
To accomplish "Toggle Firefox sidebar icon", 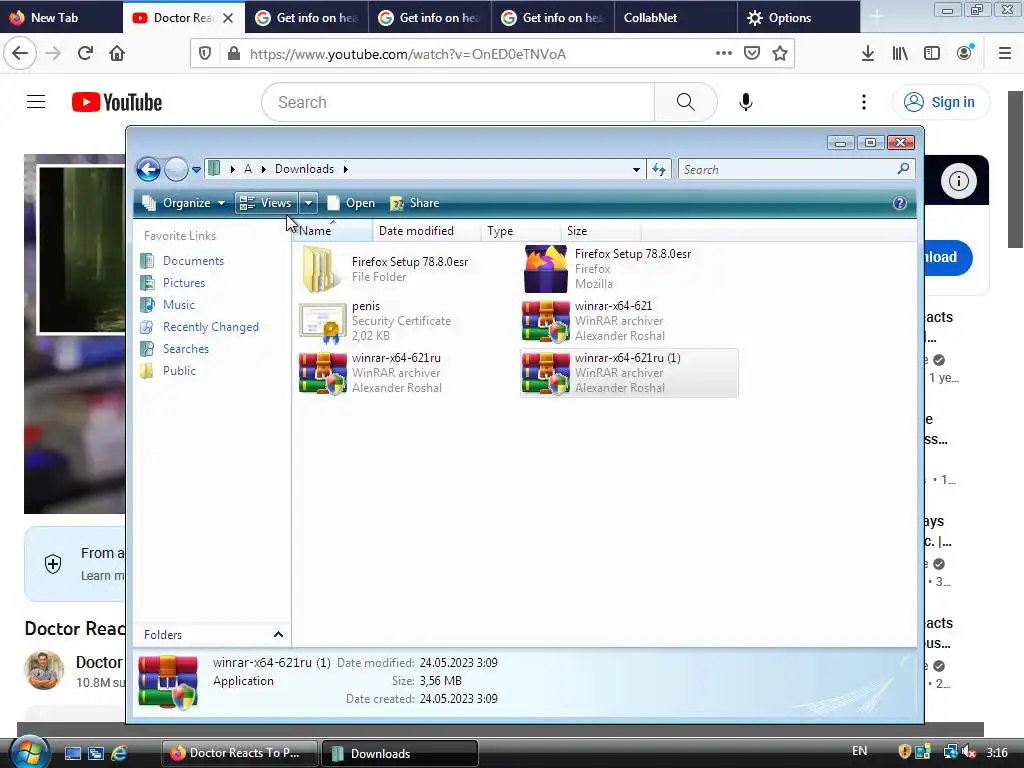I will 932,54.
